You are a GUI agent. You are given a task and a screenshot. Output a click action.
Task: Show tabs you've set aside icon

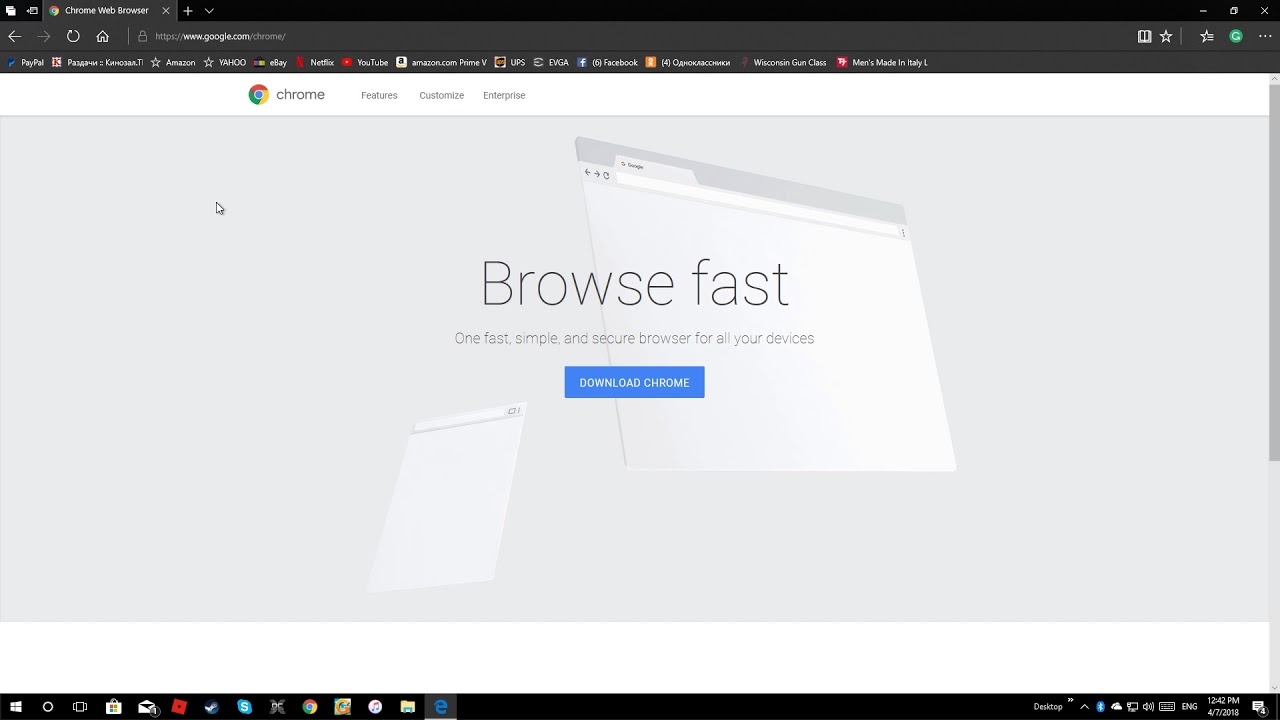coord(11,10)
